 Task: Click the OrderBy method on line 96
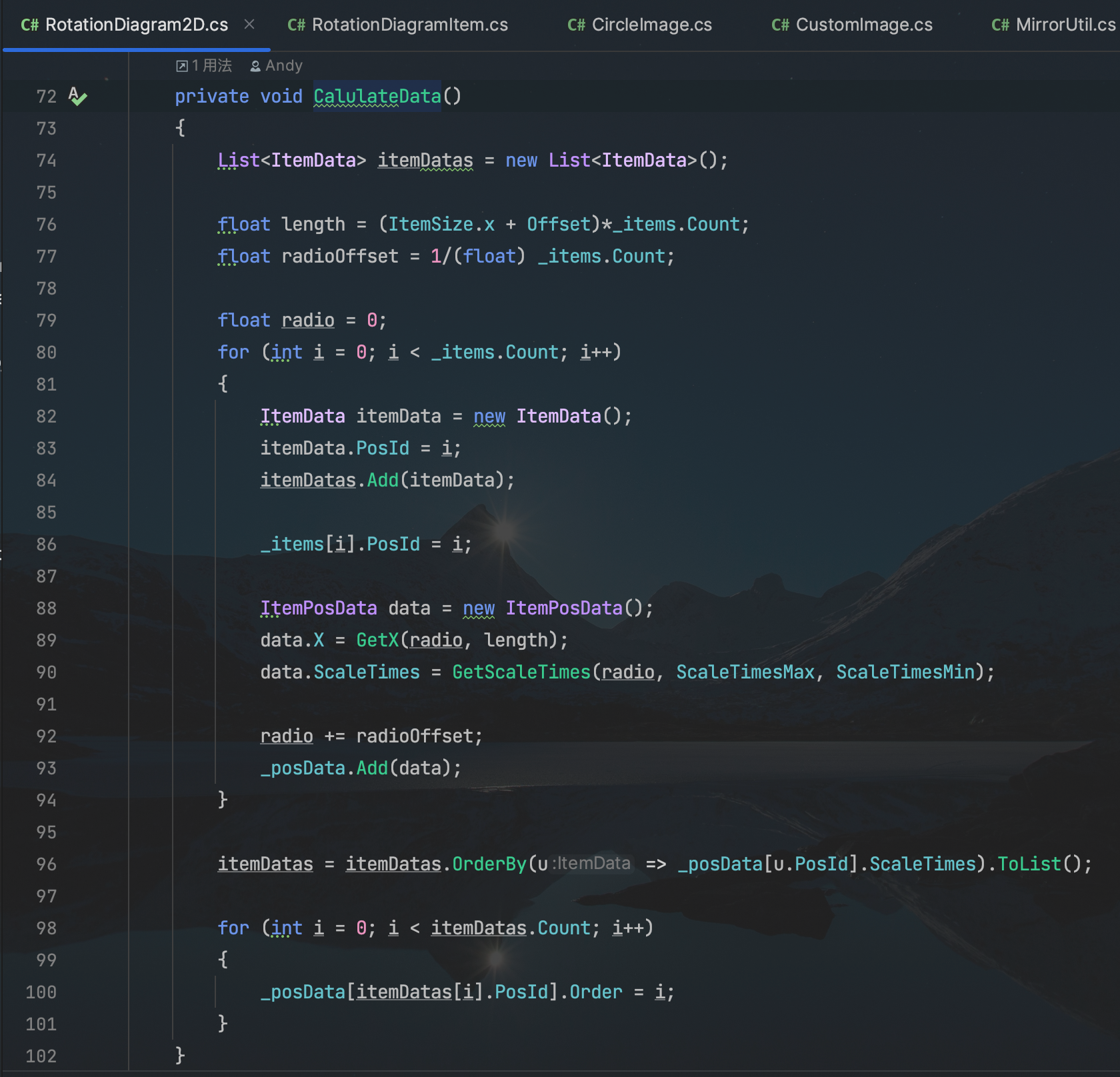point(489,864)
